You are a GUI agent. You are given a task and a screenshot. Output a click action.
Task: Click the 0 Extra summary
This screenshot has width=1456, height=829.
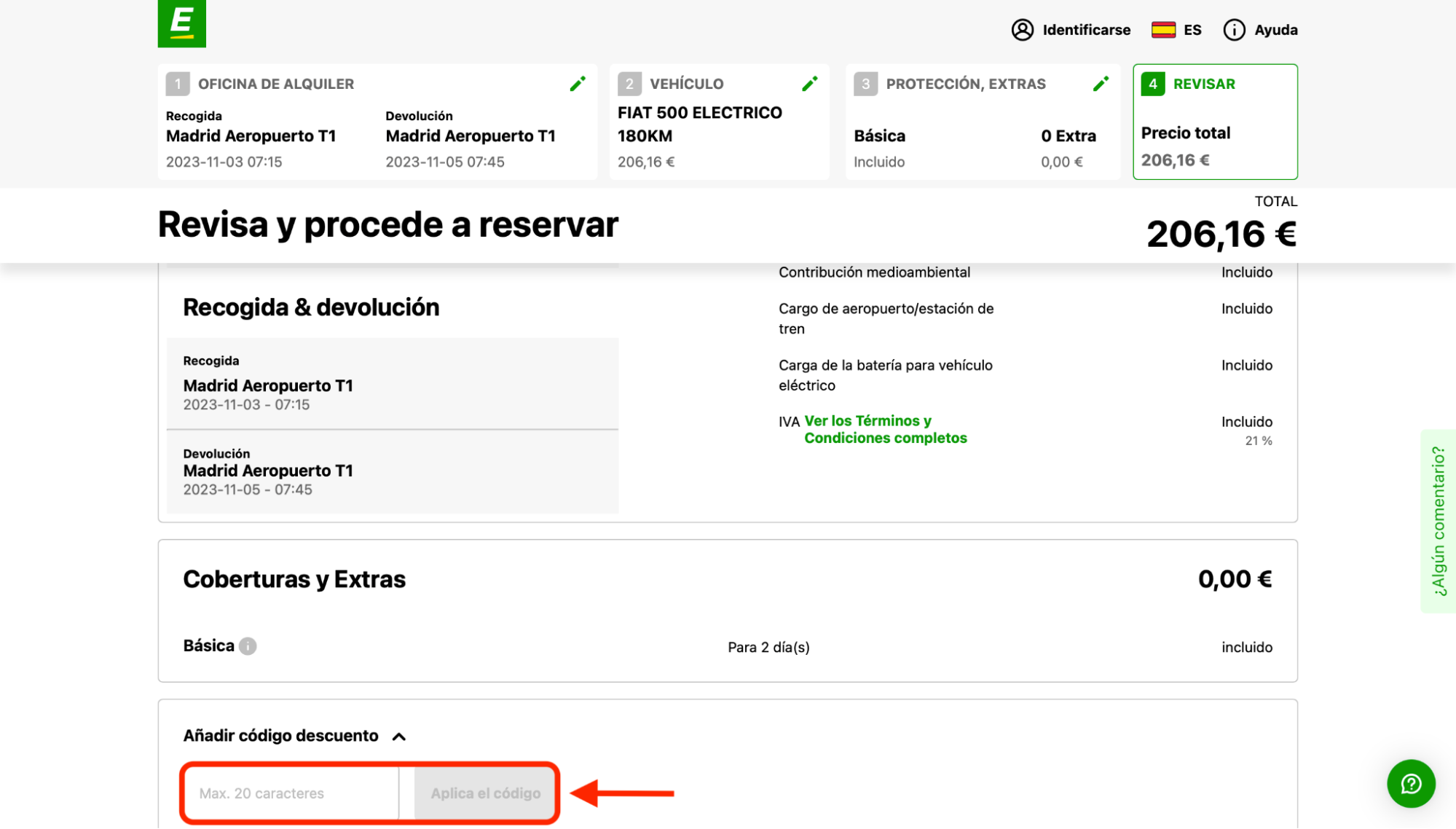pyautogui.click(x=1068, y=136)
